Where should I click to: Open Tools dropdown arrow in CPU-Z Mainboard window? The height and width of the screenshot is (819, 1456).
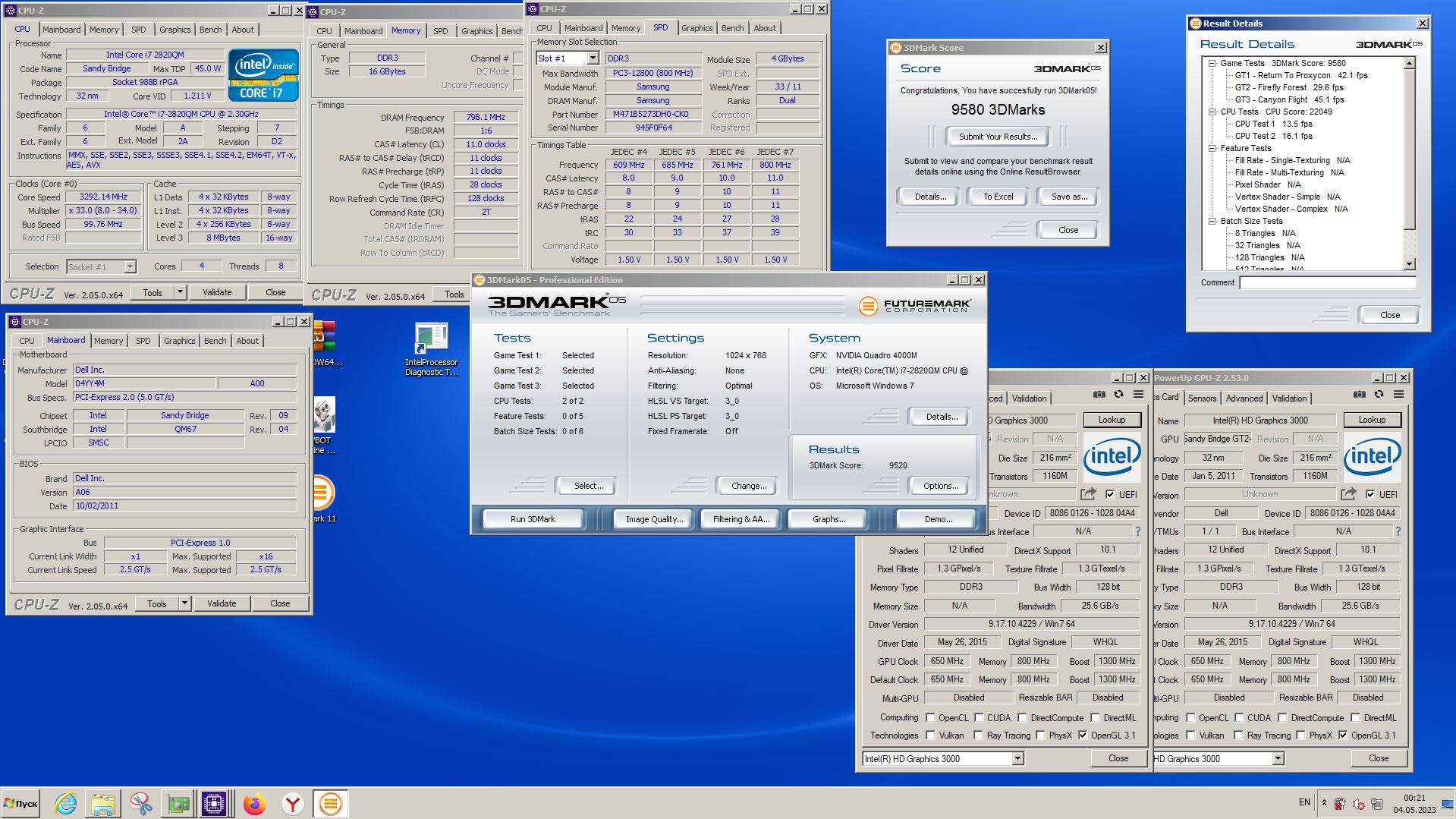click(x=184, y=603)
